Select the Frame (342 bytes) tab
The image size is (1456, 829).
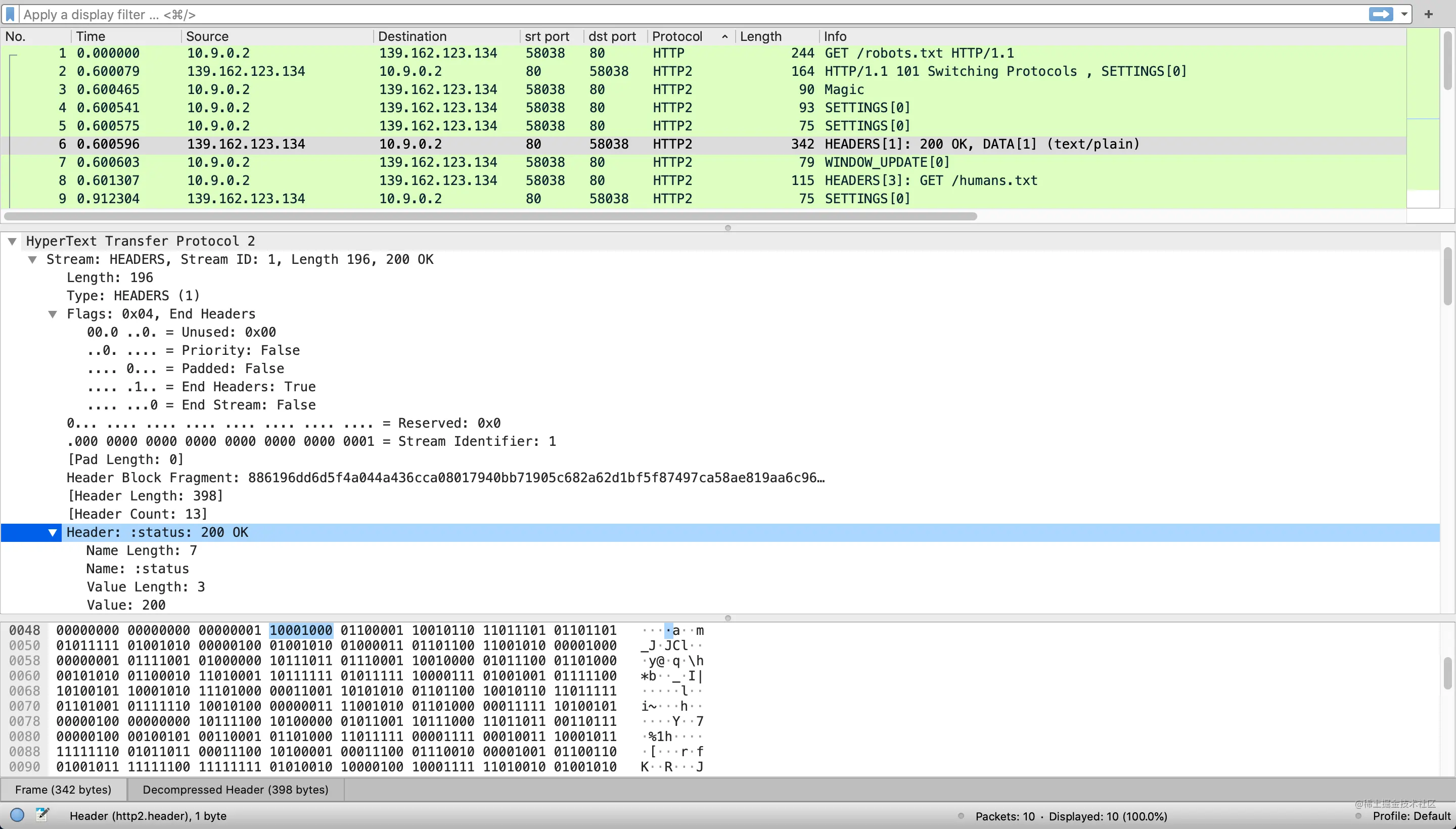pyautogui.click(x=63, y=790)
